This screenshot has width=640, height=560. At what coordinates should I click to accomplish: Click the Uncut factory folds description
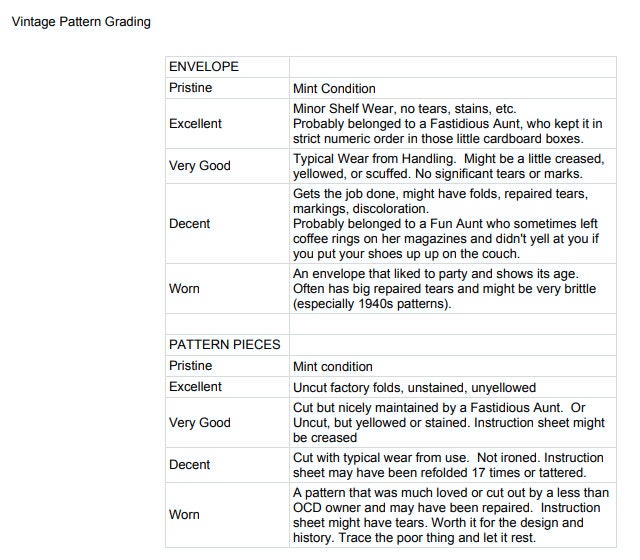click(x=414, y=388)
